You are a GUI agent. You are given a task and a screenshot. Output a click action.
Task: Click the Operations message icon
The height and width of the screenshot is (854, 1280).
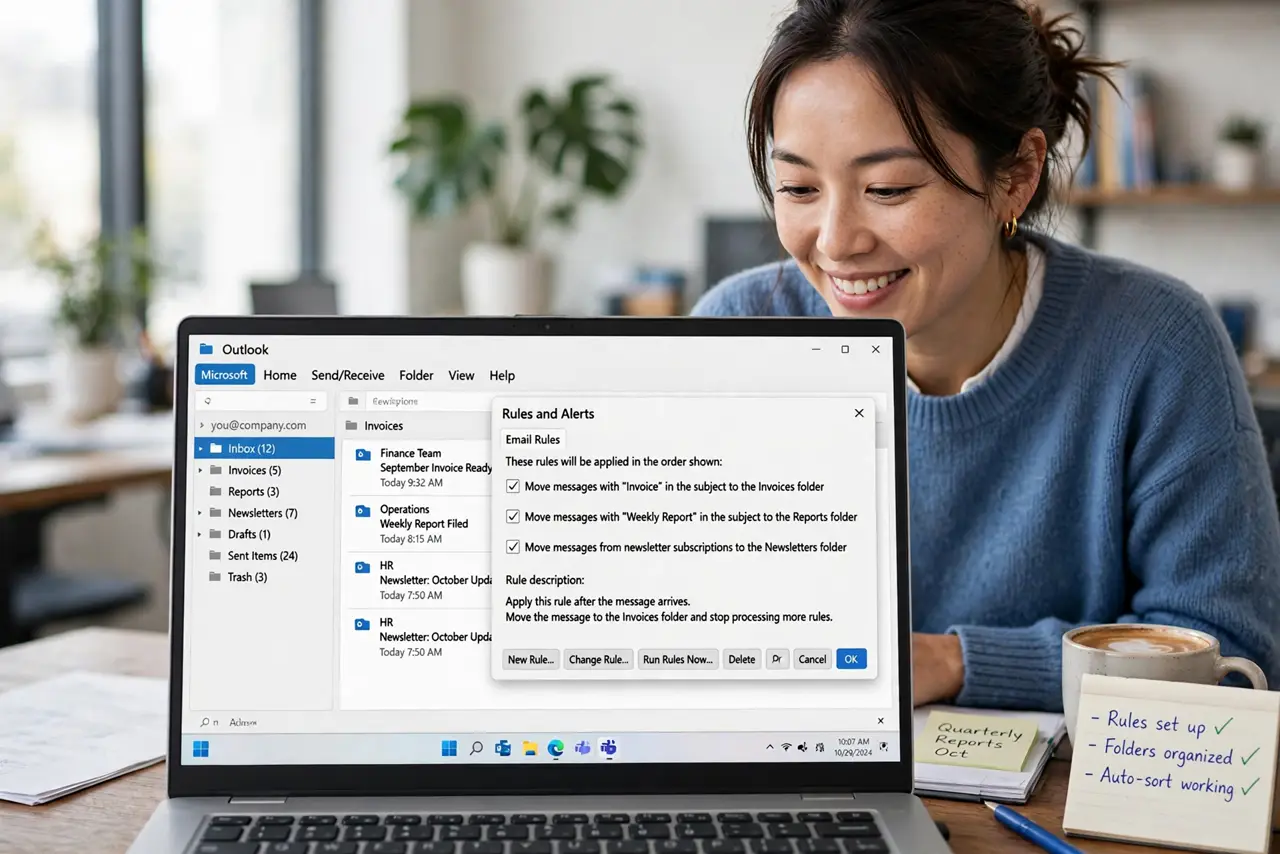363,511
